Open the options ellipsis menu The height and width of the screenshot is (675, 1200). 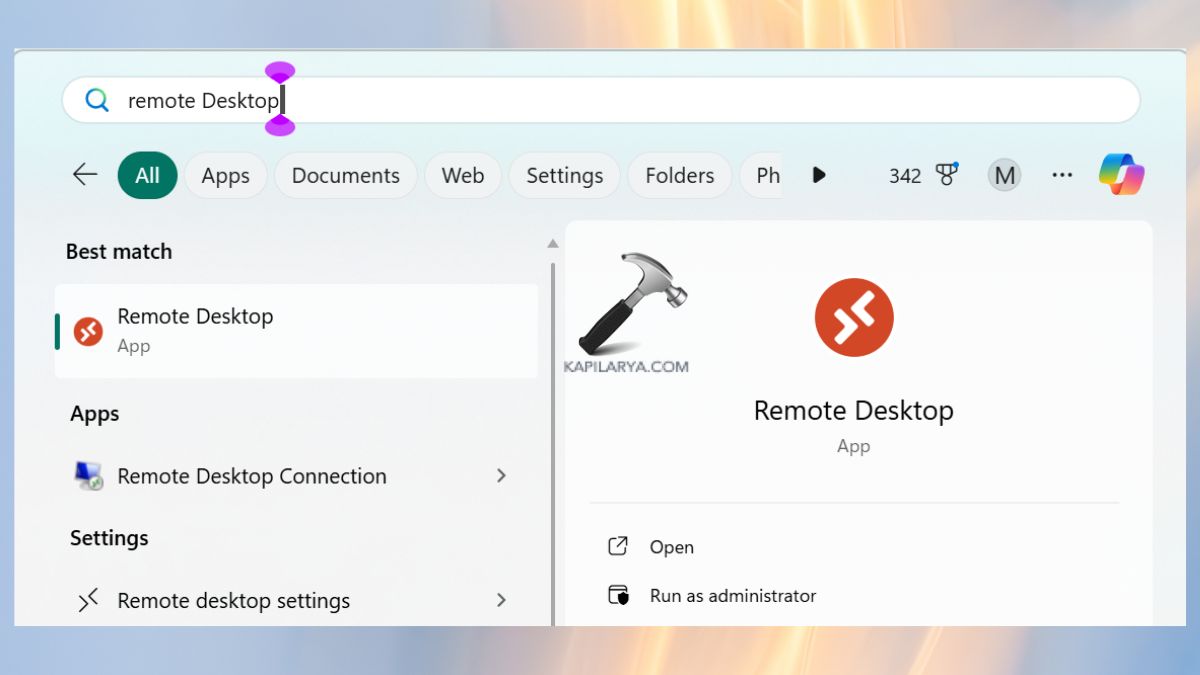1062,174
